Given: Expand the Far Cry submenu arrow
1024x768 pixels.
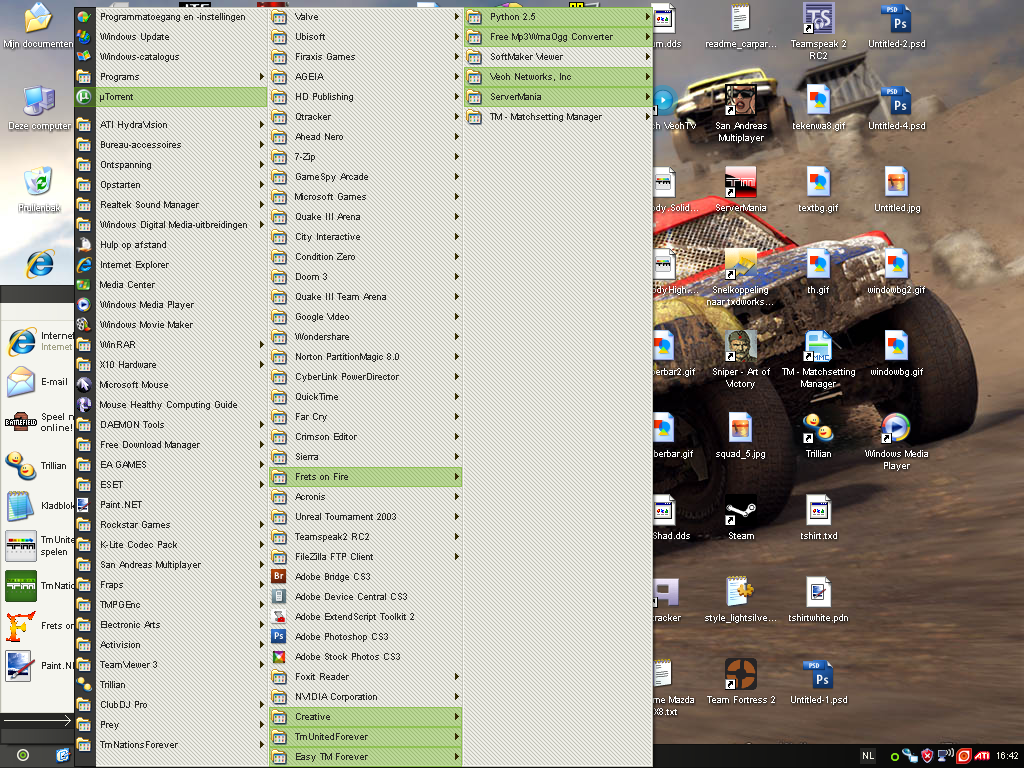Looking at the screenshot, I should click(x=456, y=417).
